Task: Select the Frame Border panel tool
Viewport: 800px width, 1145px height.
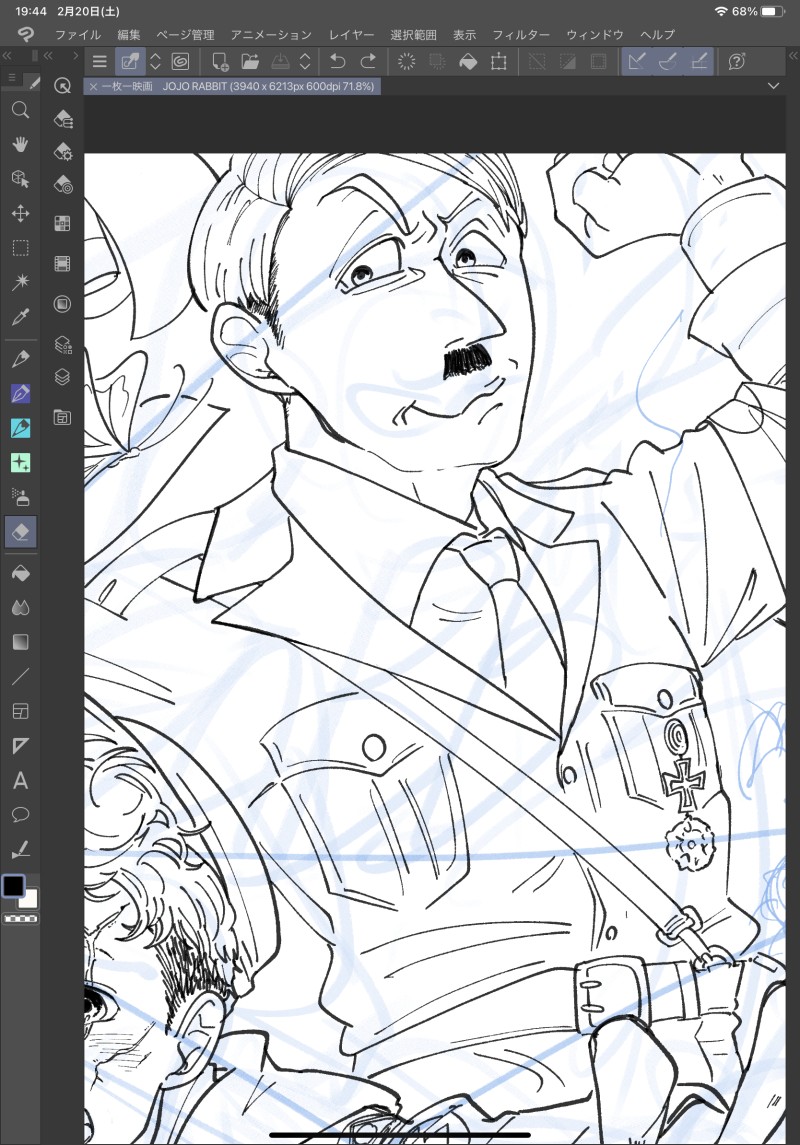Action: pos(20,711)
